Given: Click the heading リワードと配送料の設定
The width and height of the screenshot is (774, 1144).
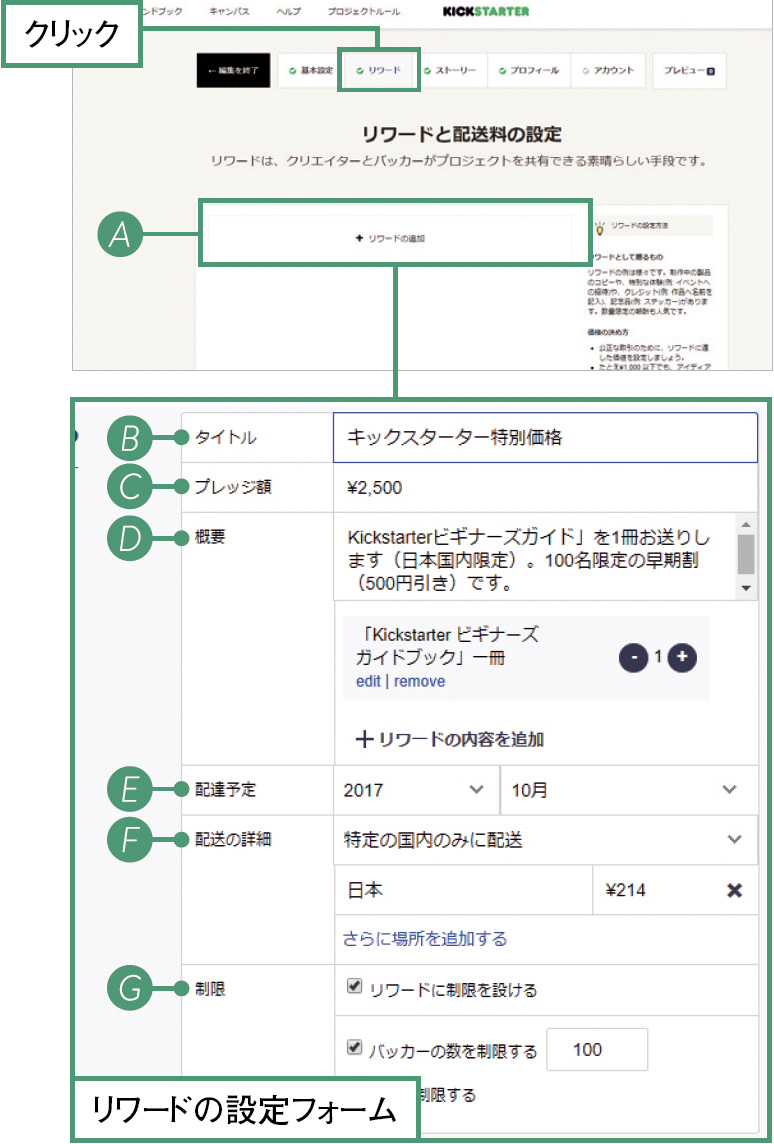Looking at the screenshot, I should (x=462, y=134).
